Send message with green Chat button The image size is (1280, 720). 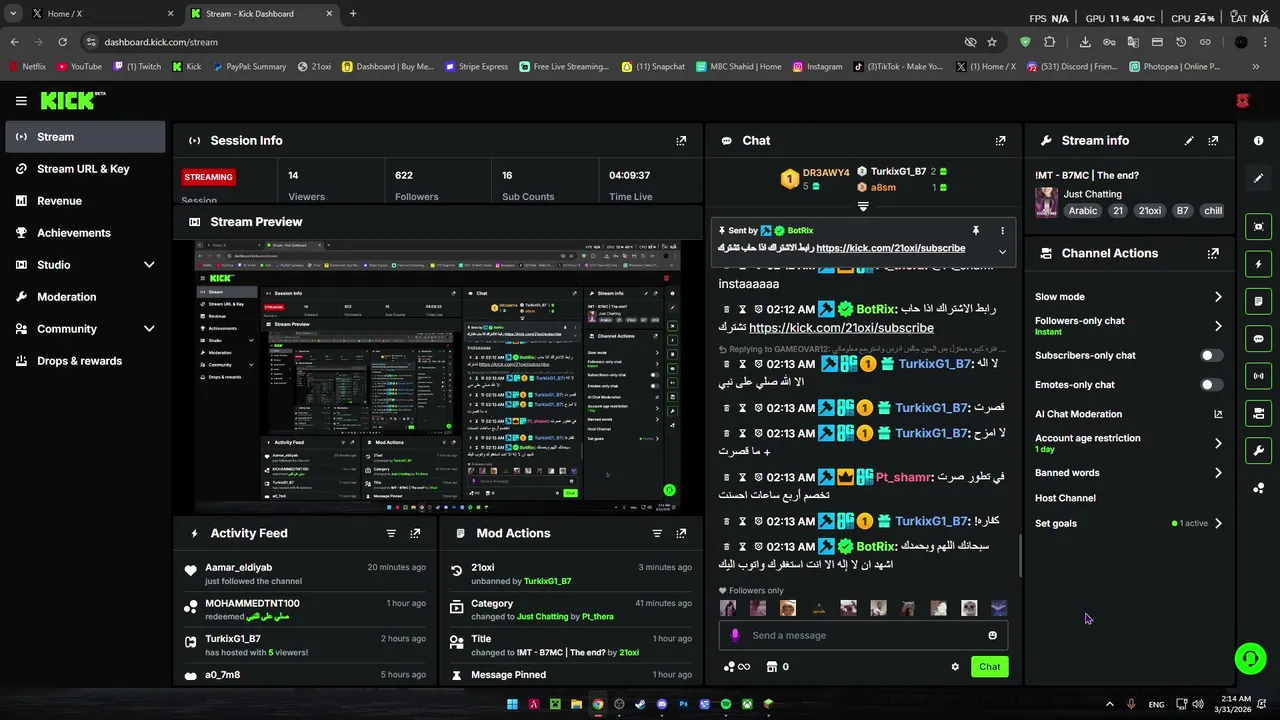(x=989, y=667)
